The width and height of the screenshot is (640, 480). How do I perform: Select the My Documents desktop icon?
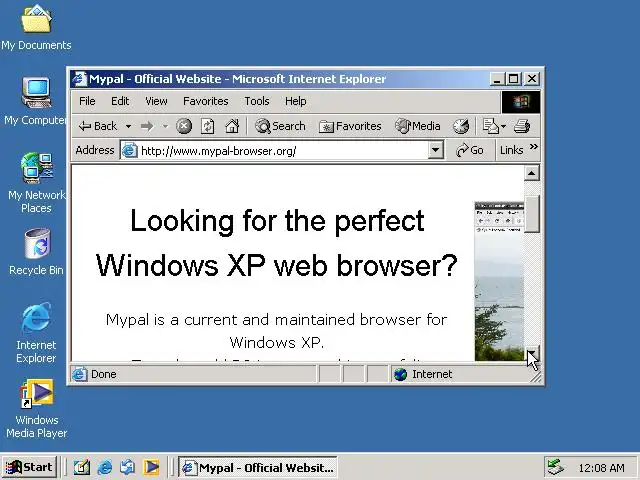pos(36,28)
